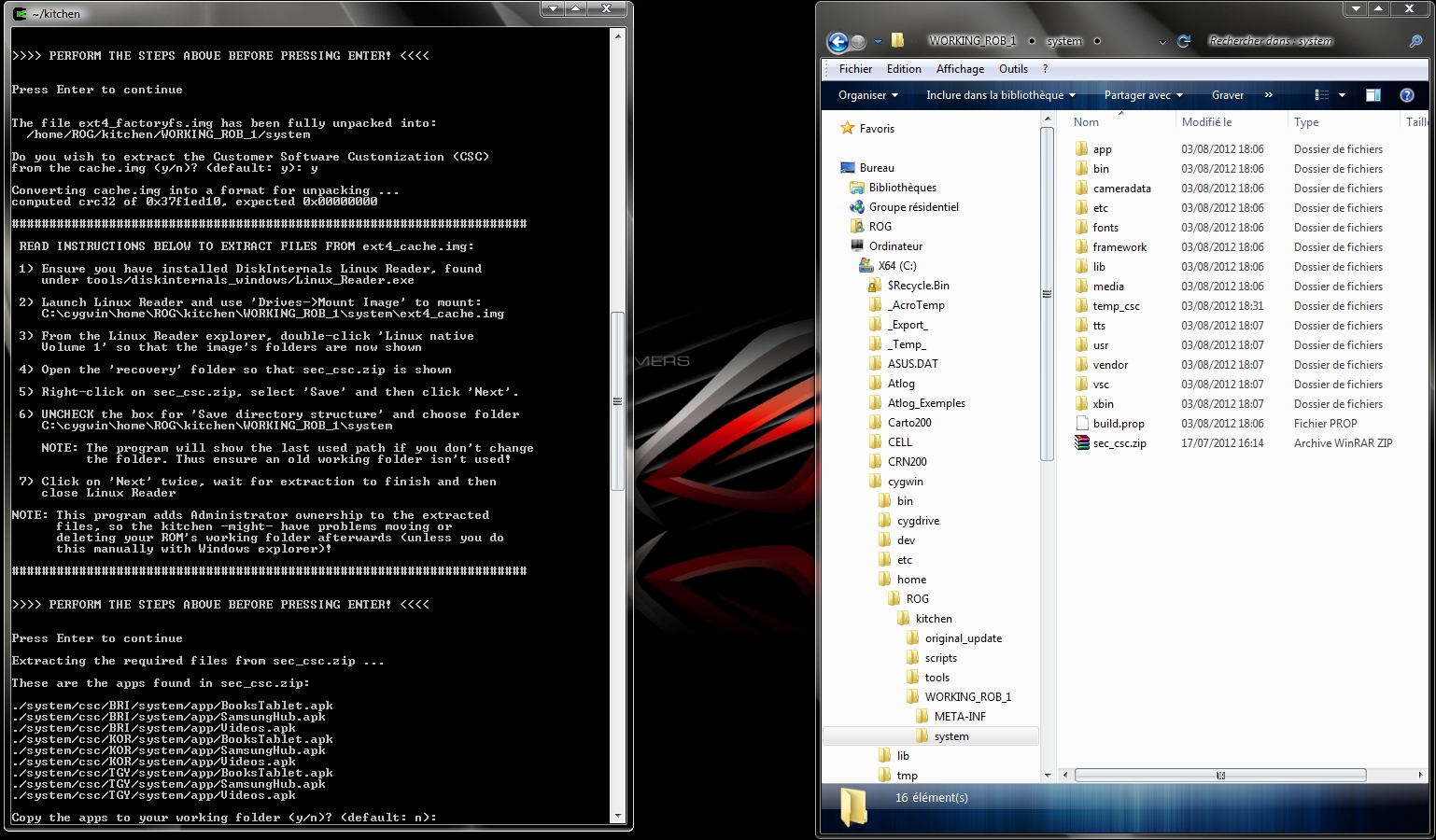This screenshot has width=1436, height=840.
Task: Open the Partager avec dropdown
Action: tap(1143, 95)
